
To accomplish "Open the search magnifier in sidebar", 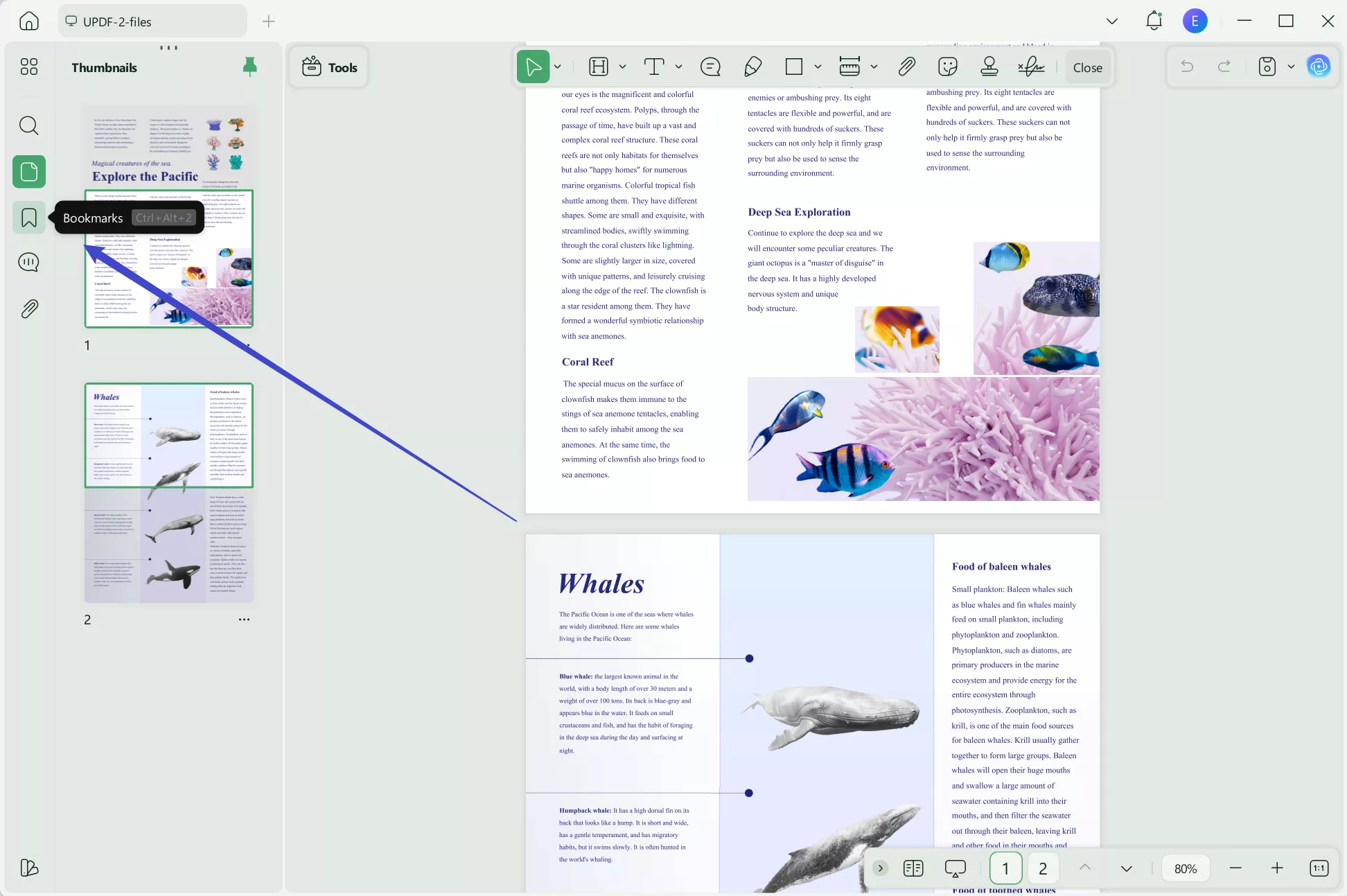I will click(29, 125).
